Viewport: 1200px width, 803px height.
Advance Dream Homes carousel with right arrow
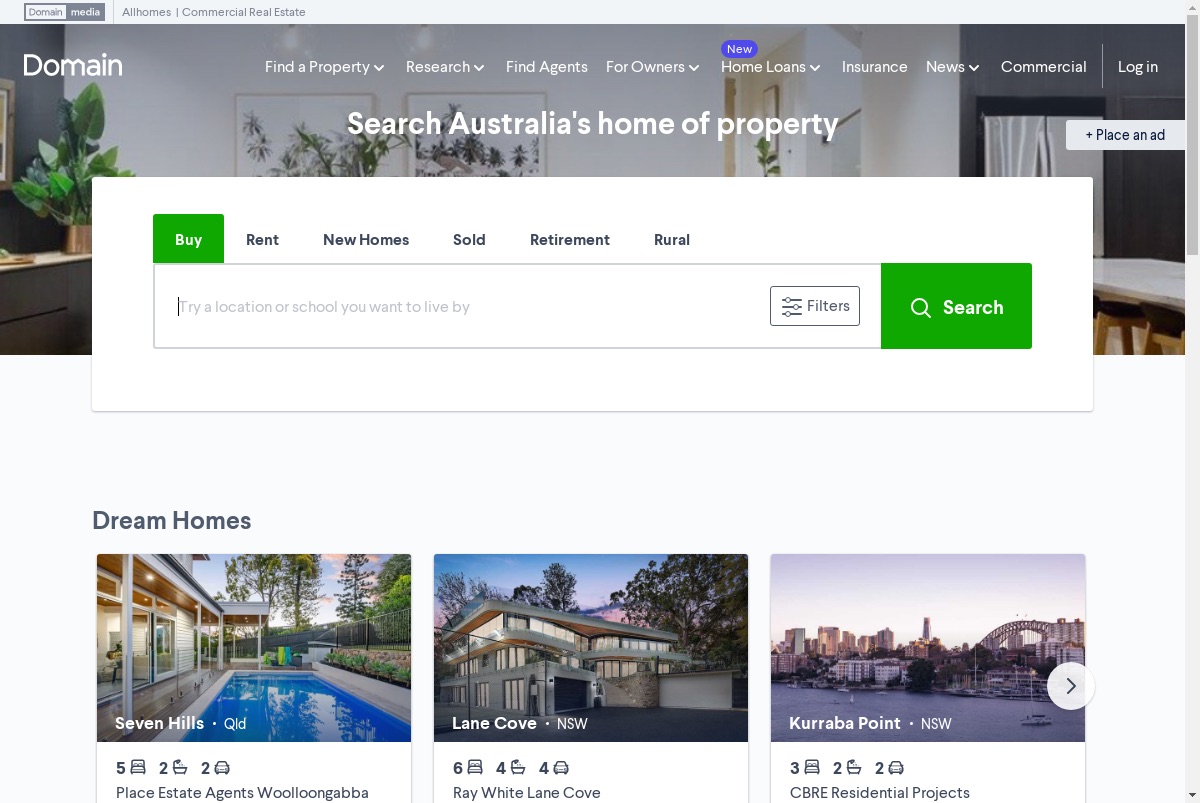pyautogui.click(x=1071, y=686)
